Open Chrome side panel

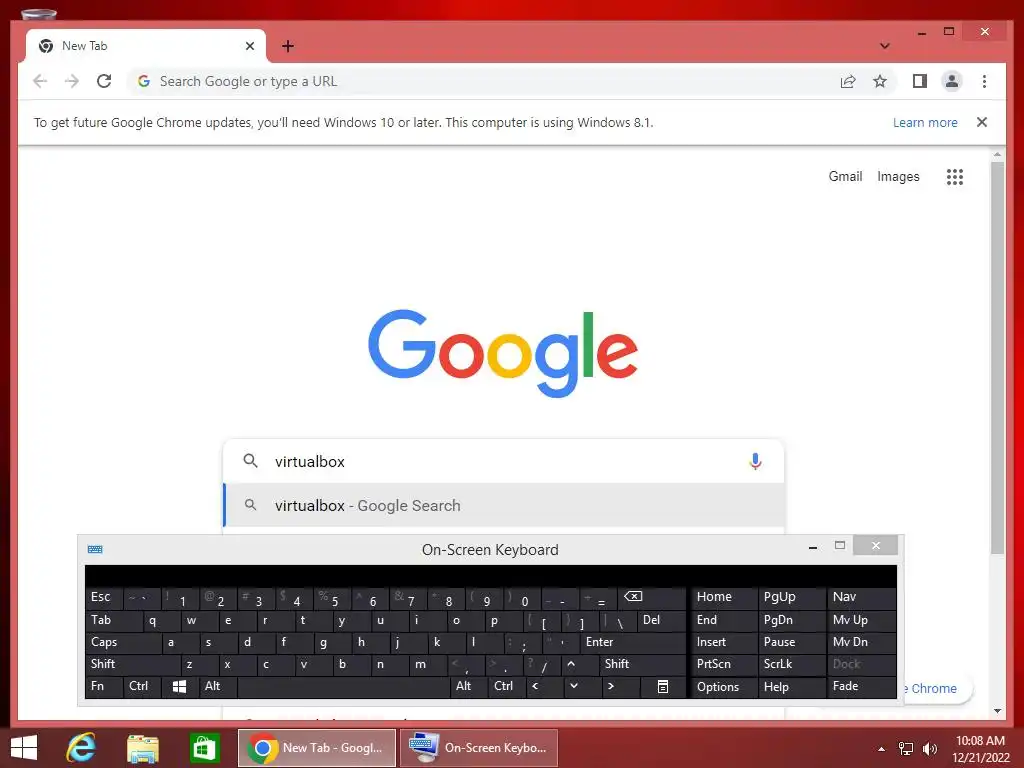(x=920, y=81)
